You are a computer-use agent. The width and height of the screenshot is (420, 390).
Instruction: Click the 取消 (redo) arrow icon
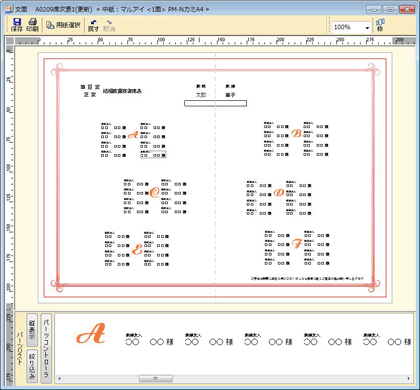tap(109, 26)
